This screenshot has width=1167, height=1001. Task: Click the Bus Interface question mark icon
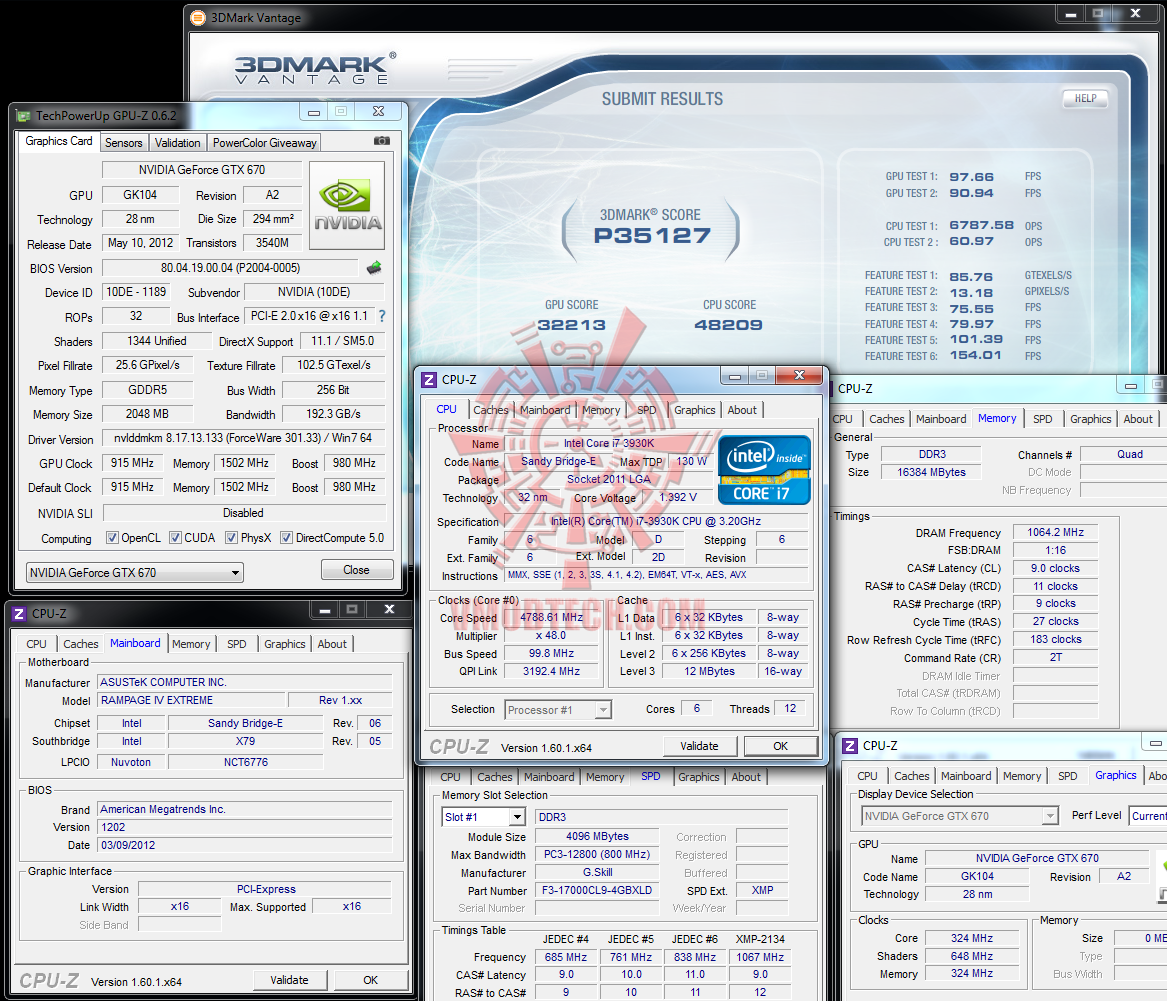click(x=383, y=316)
